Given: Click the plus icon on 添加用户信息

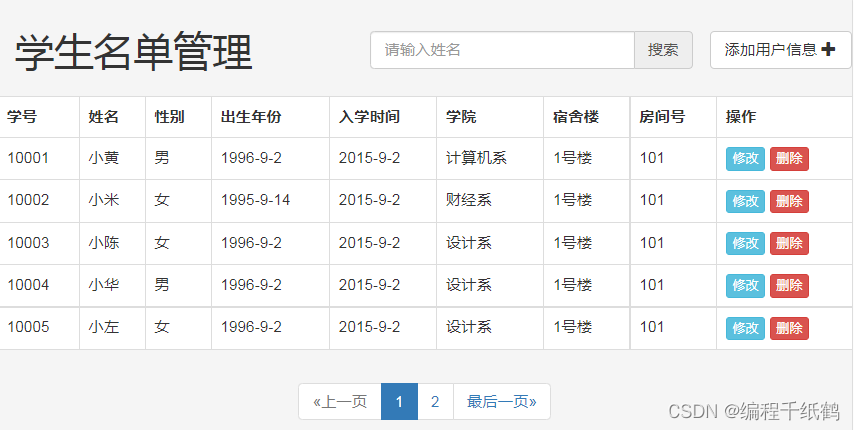Looking at the screenshot, I should (x=828, y=50).
